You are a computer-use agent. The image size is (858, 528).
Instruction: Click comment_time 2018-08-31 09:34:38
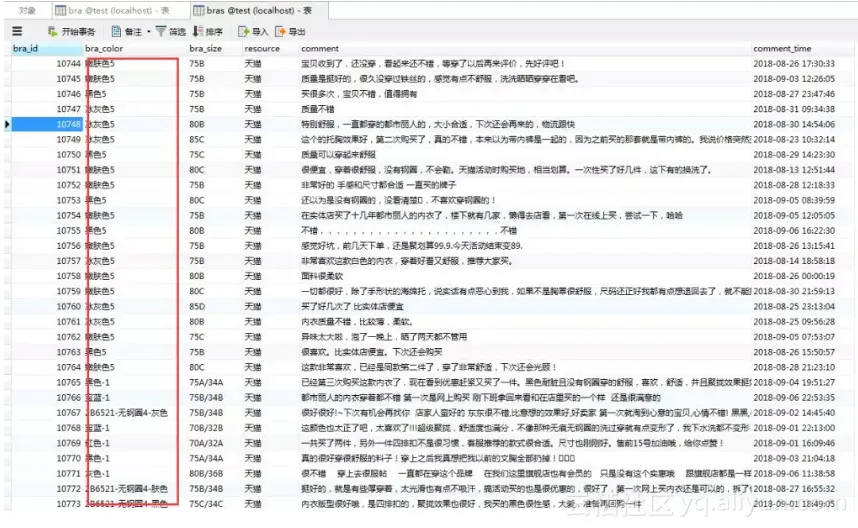coord(794,109)
